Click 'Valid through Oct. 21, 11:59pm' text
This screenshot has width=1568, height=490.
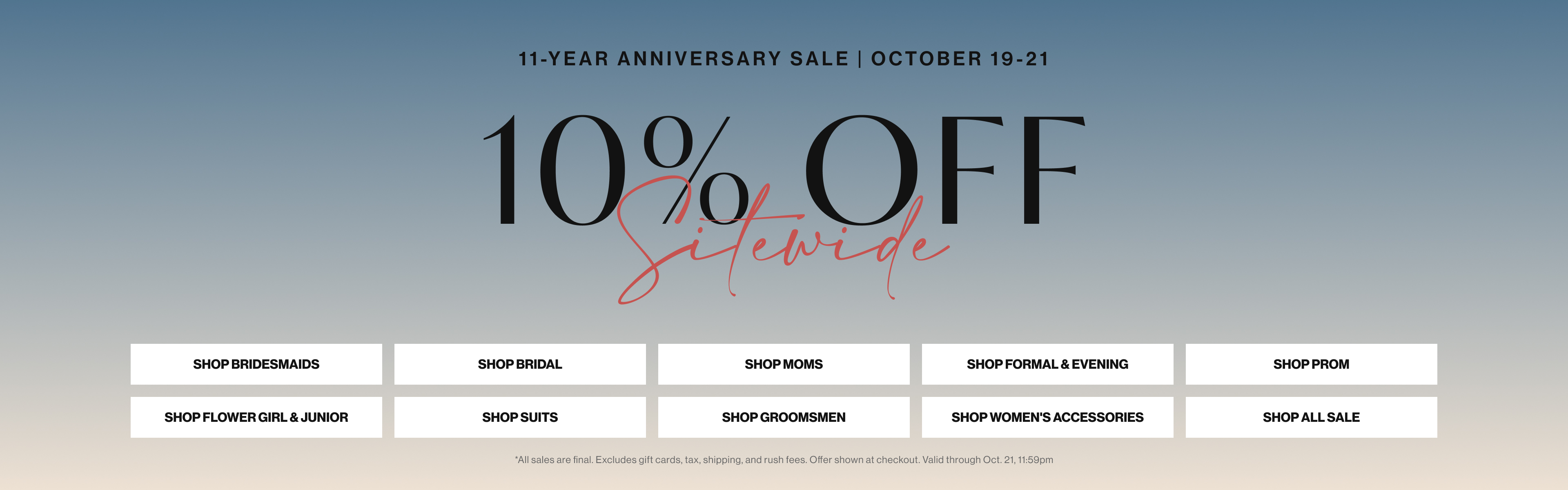pyautogui.click(x=987, y=460)
